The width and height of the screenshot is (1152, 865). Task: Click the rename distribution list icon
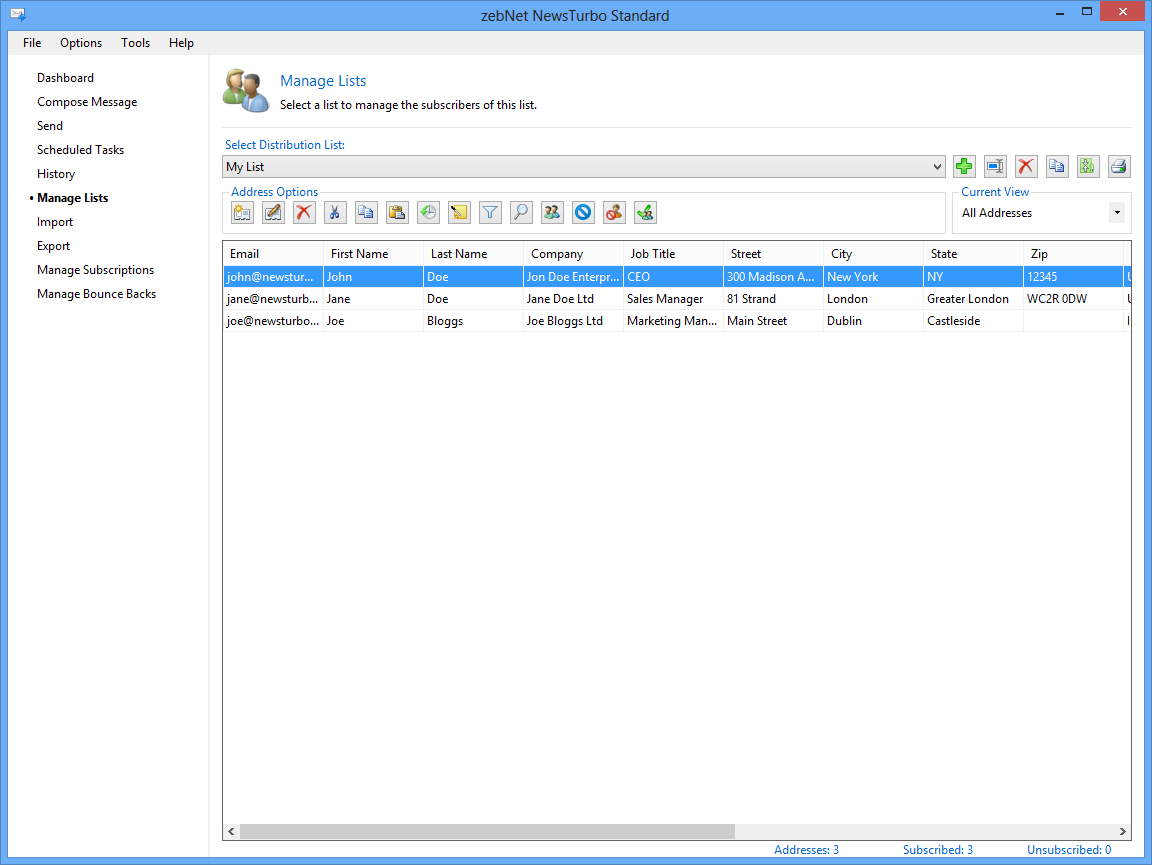click(995, 167)
